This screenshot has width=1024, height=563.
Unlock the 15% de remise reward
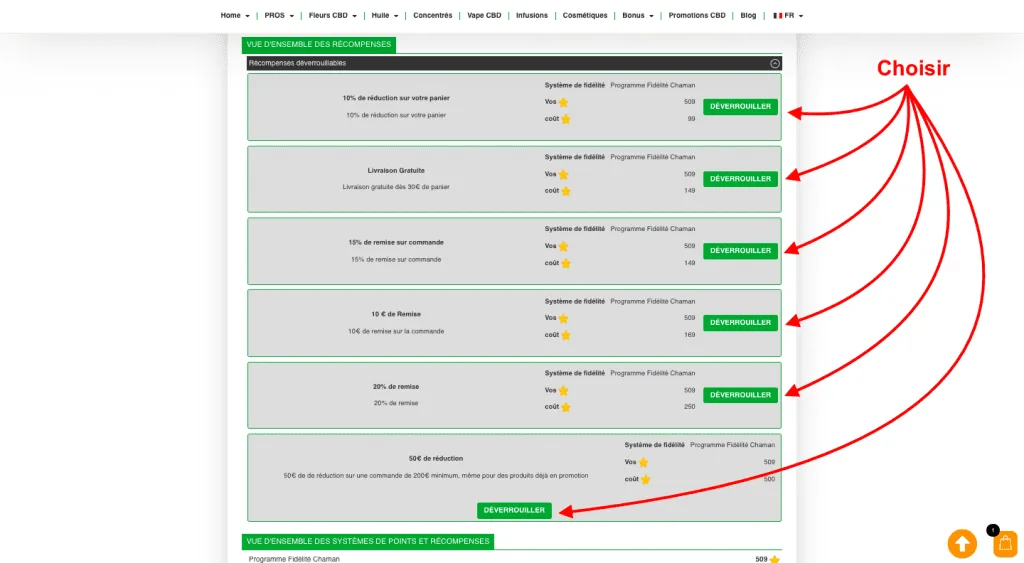[740, 251]
